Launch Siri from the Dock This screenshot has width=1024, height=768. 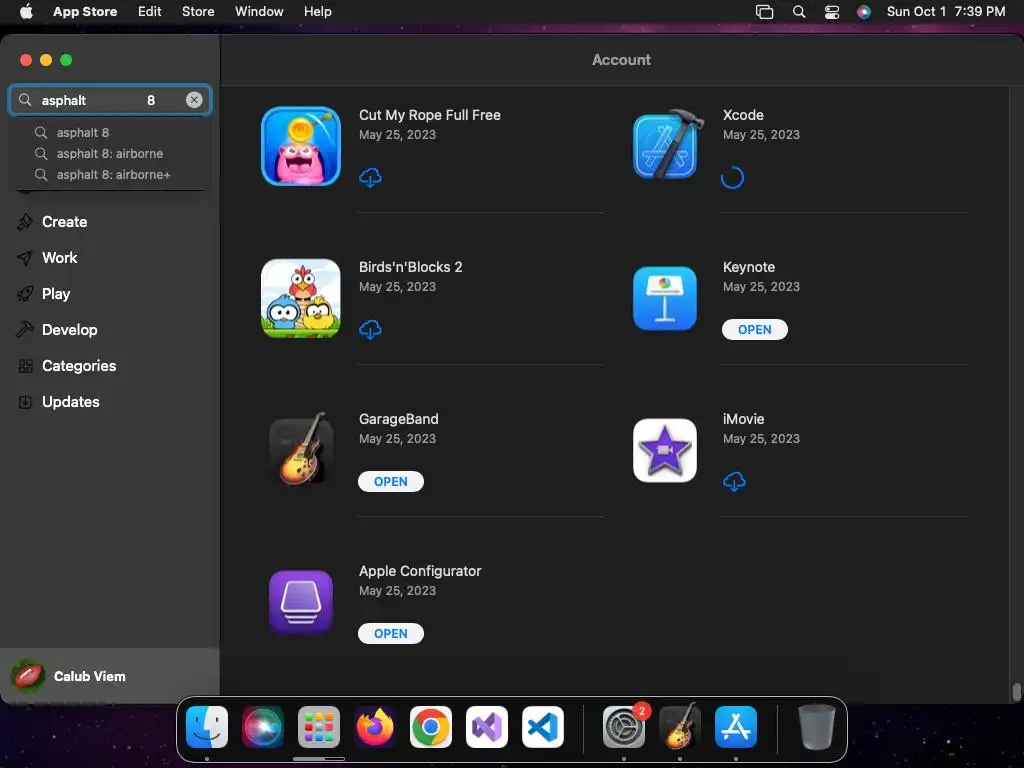[263, 727]
